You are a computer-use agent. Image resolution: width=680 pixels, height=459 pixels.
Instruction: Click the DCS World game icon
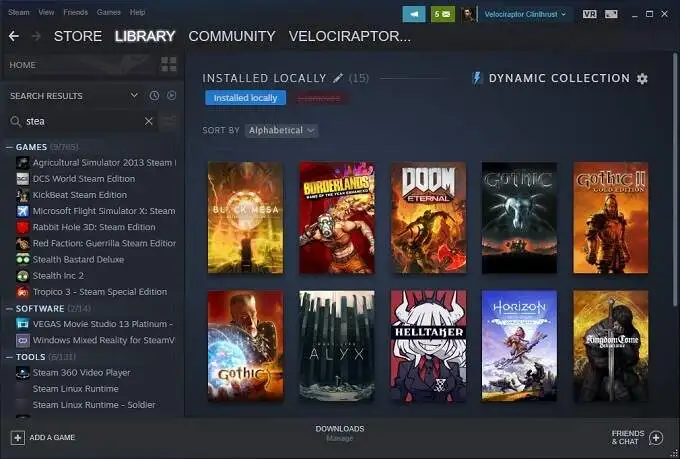coord(23,179)
